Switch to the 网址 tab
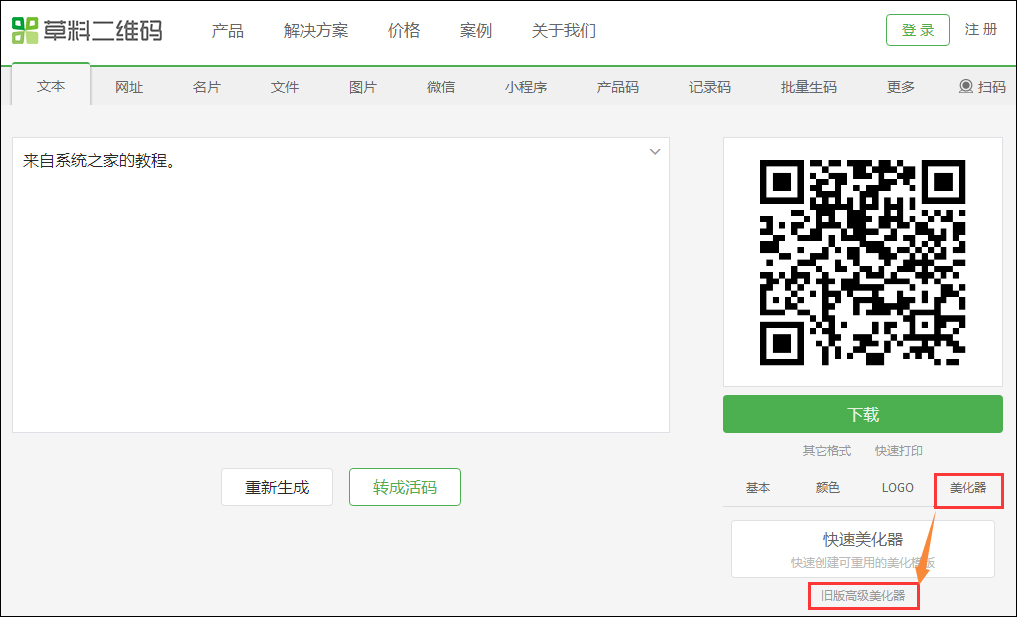 click(x=128, y=87)
